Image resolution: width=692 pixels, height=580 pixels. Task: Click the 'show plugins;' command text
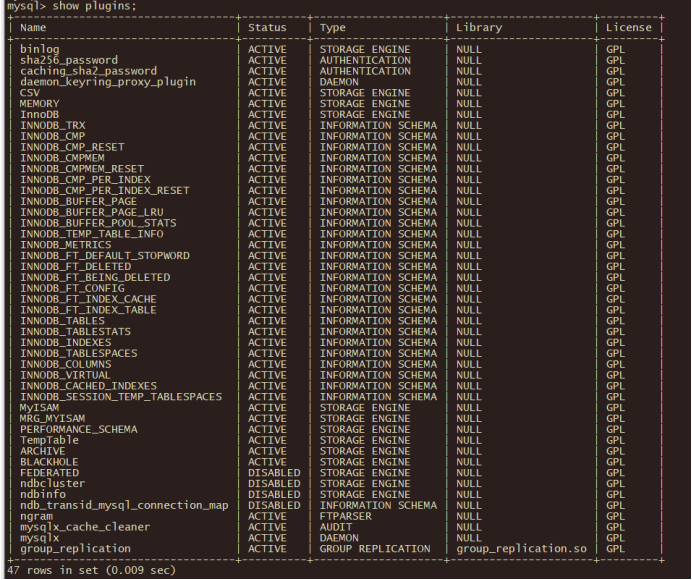(x=94, y=6)
